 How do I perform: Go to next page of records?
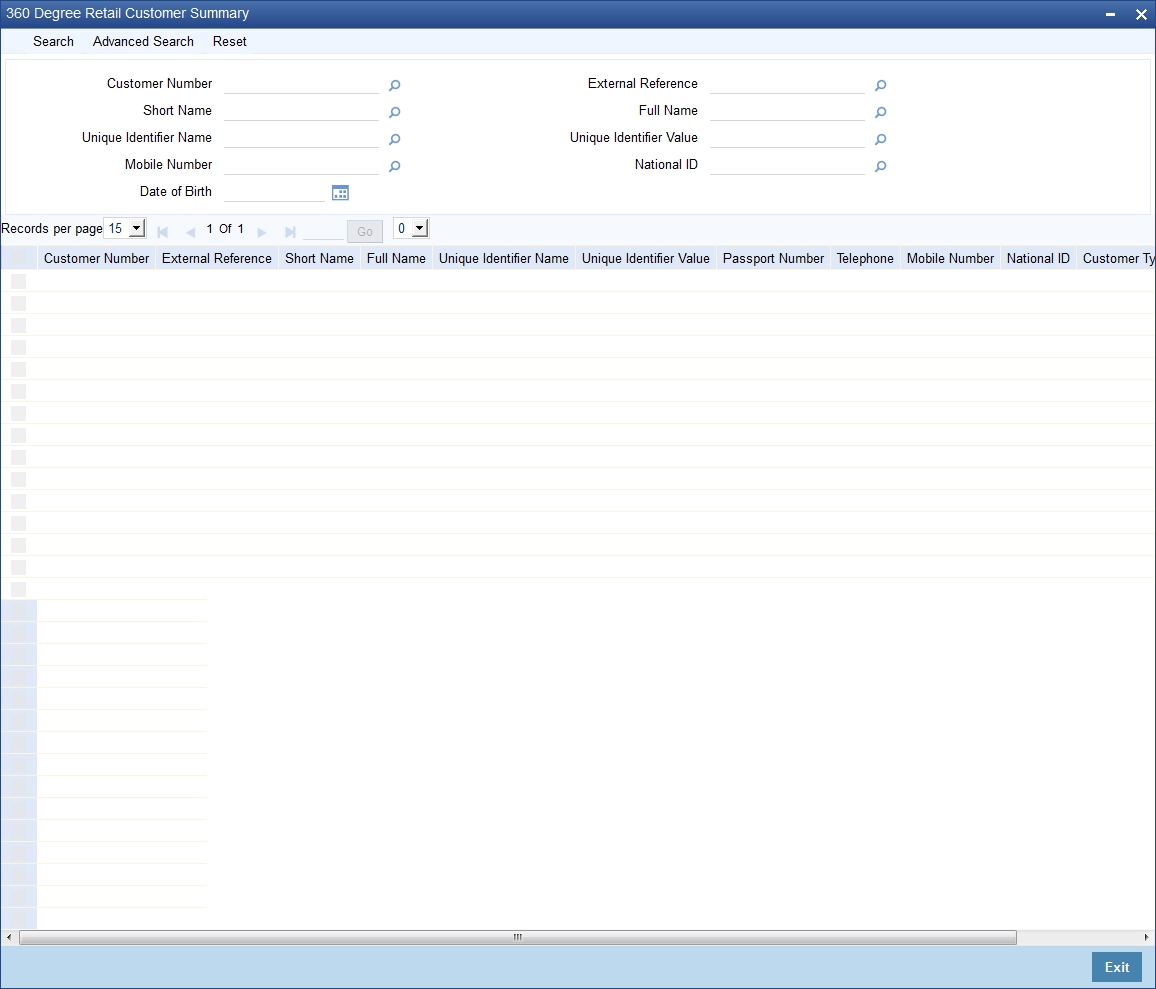click(262, 232)
